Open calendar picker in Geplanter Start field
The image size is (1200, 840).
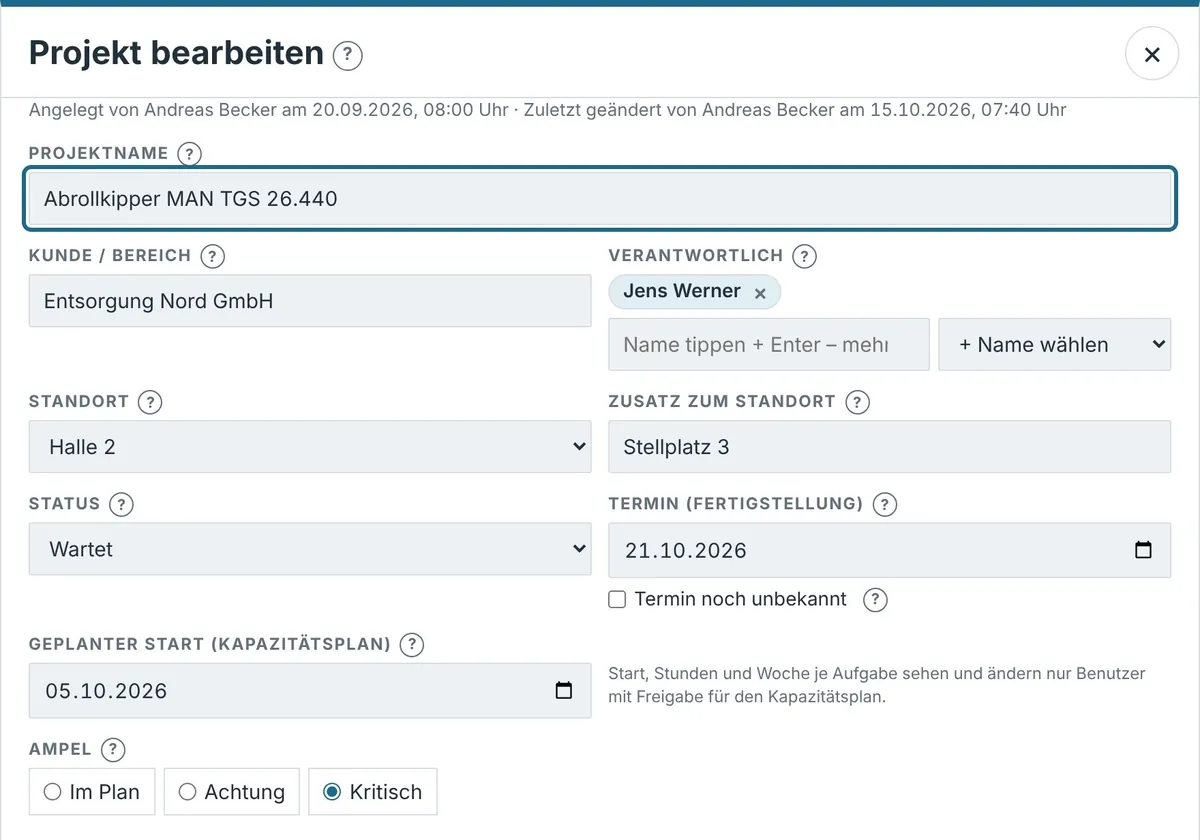pos(563,691)
